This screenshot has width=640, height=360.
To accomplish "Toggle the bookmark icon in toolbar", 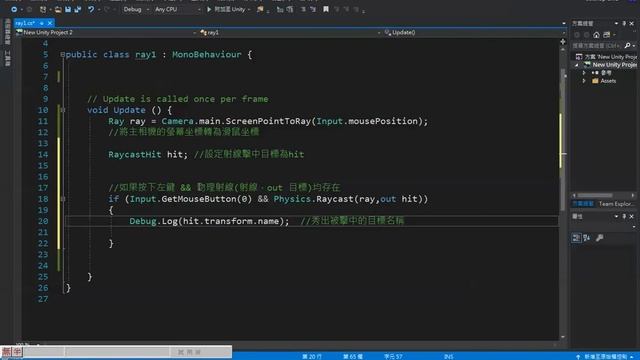I will (326, 9).
